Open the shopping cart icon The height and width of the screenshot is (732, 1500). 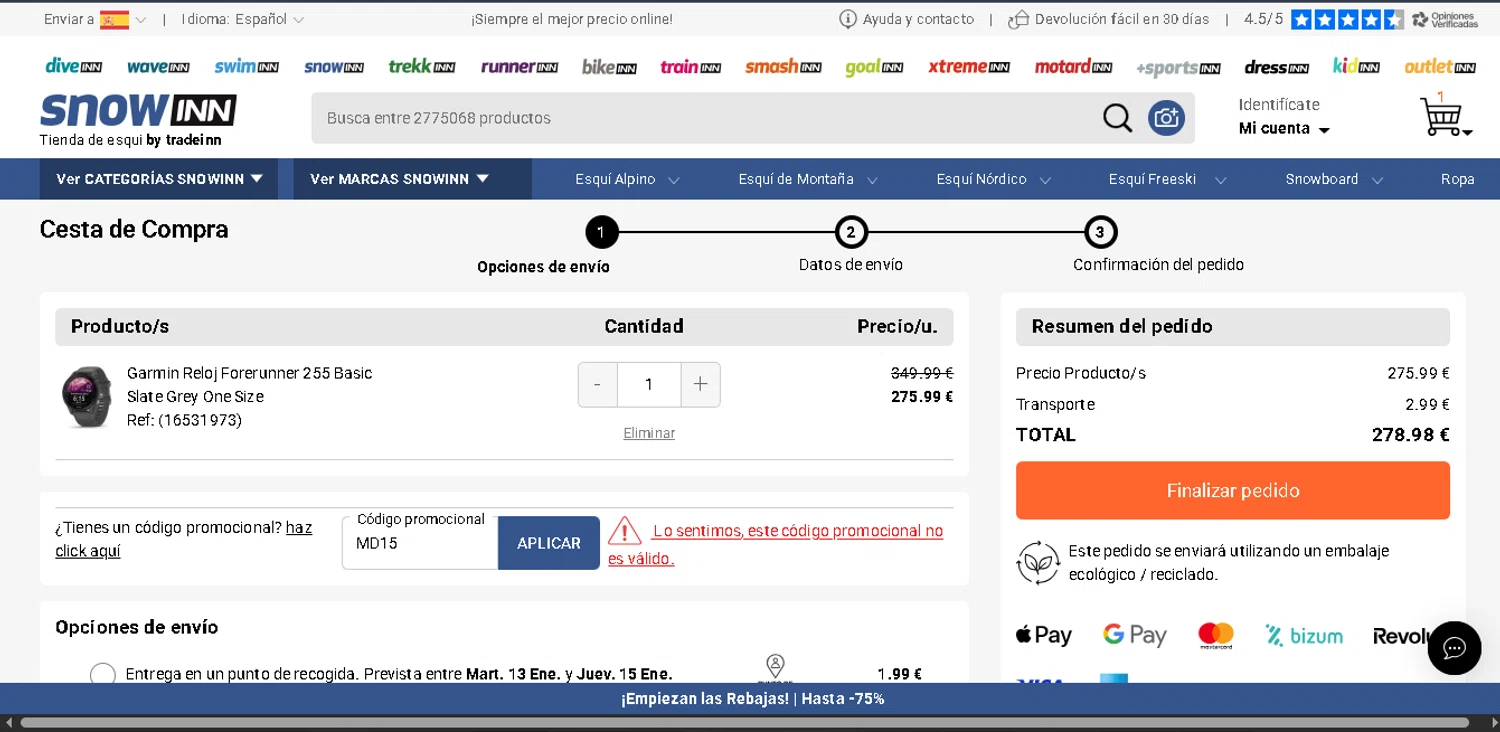pos(1444,116)
